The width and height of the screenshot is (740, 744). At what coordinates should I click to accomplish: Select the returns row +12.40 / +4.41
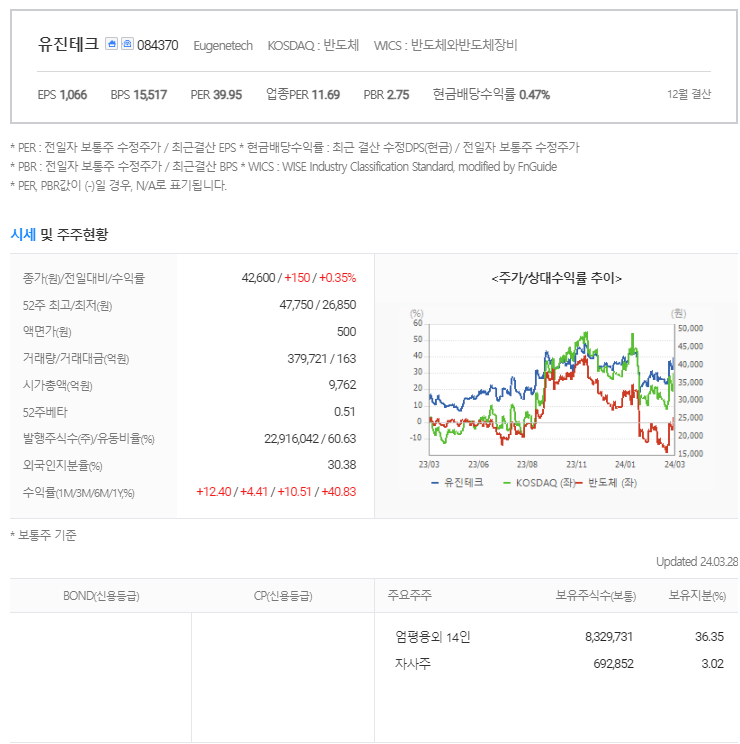coord(276,492)
